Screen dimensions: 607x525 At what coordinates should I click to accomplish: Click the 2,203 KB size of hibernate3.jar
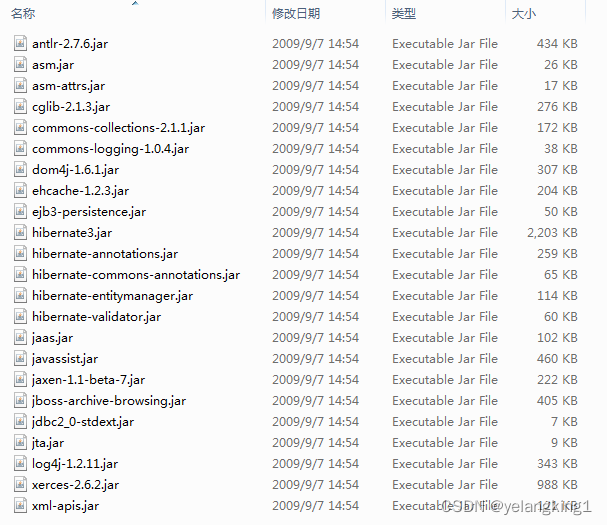tap(552, 233)
